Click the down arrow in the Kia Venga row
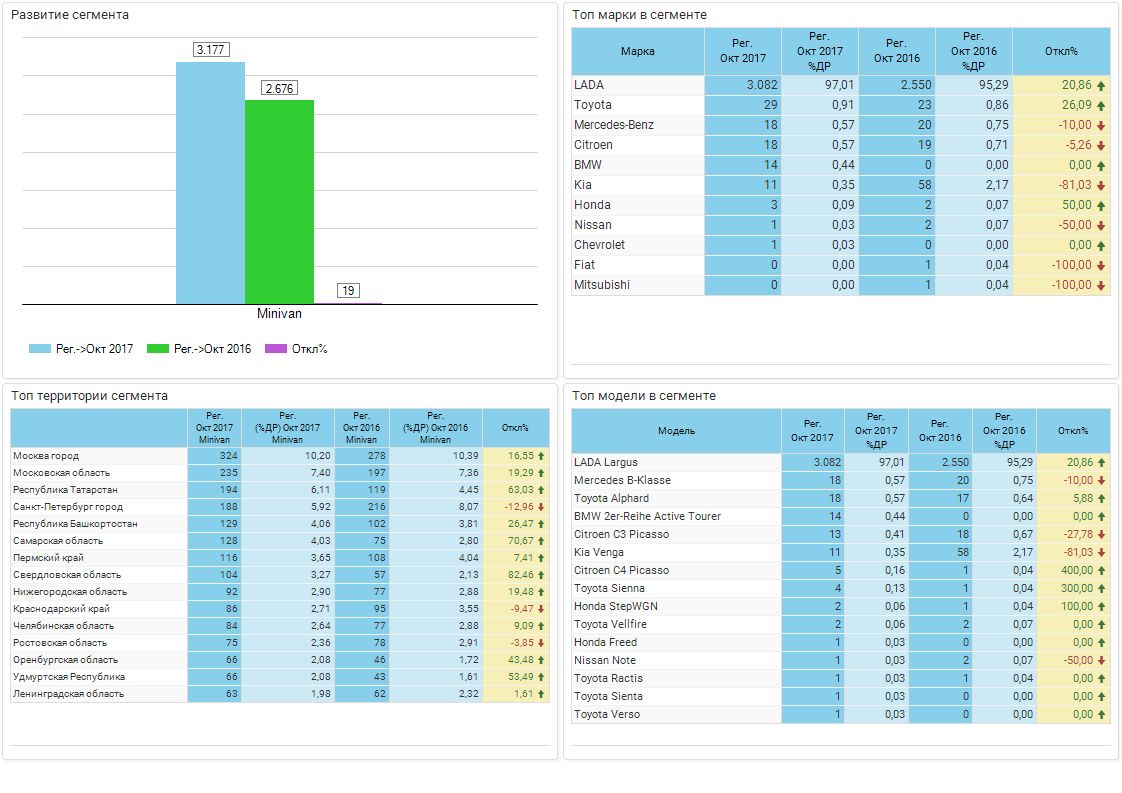Viewport: 1122px width, 793px height. 1101,553
